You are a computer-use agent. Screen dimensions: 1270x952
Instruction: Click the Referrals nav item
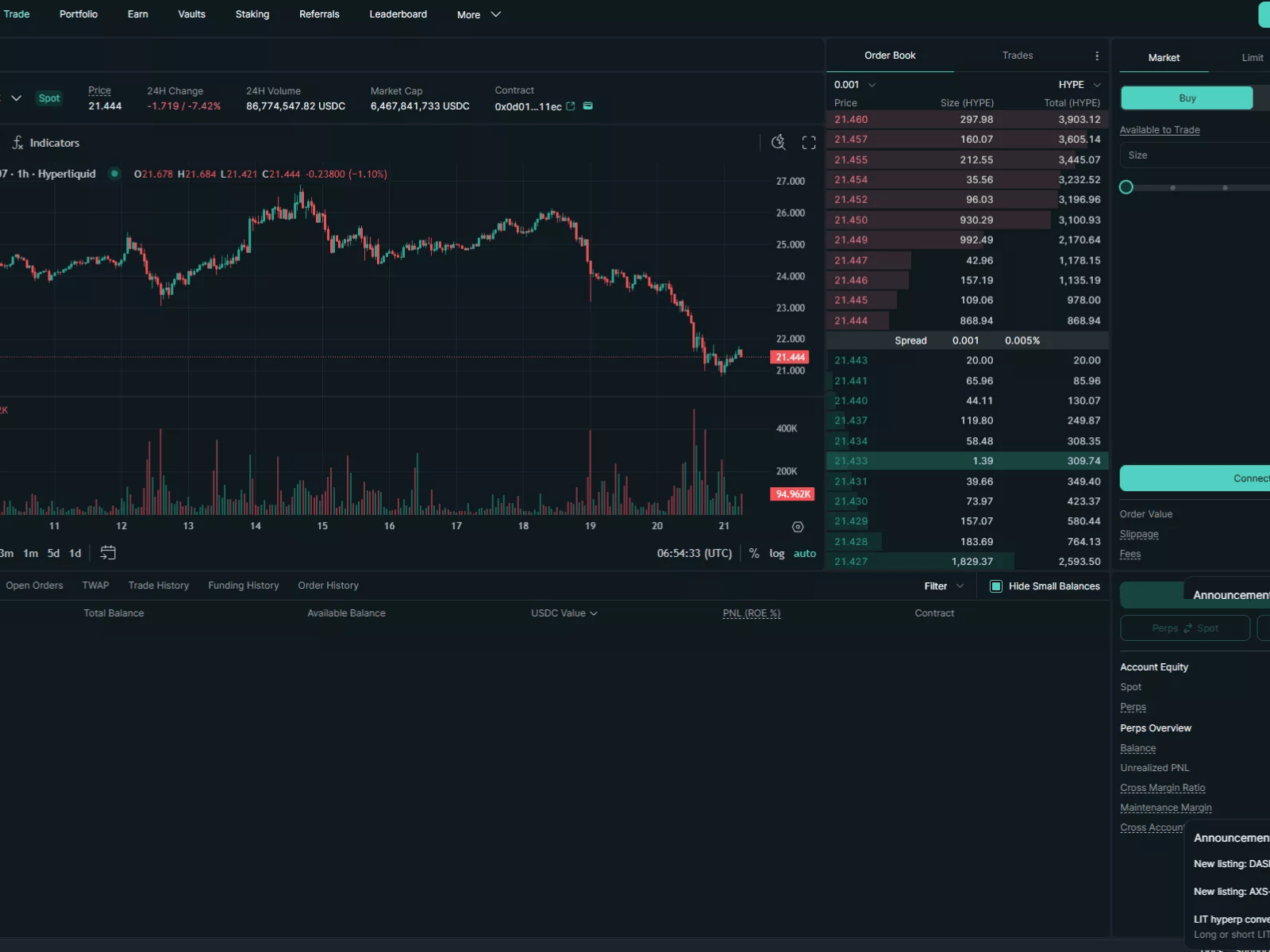pos(319,14)
